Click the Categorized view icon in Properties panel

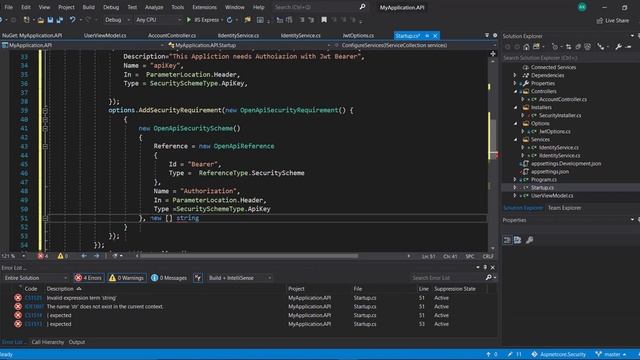coord(507,240)
